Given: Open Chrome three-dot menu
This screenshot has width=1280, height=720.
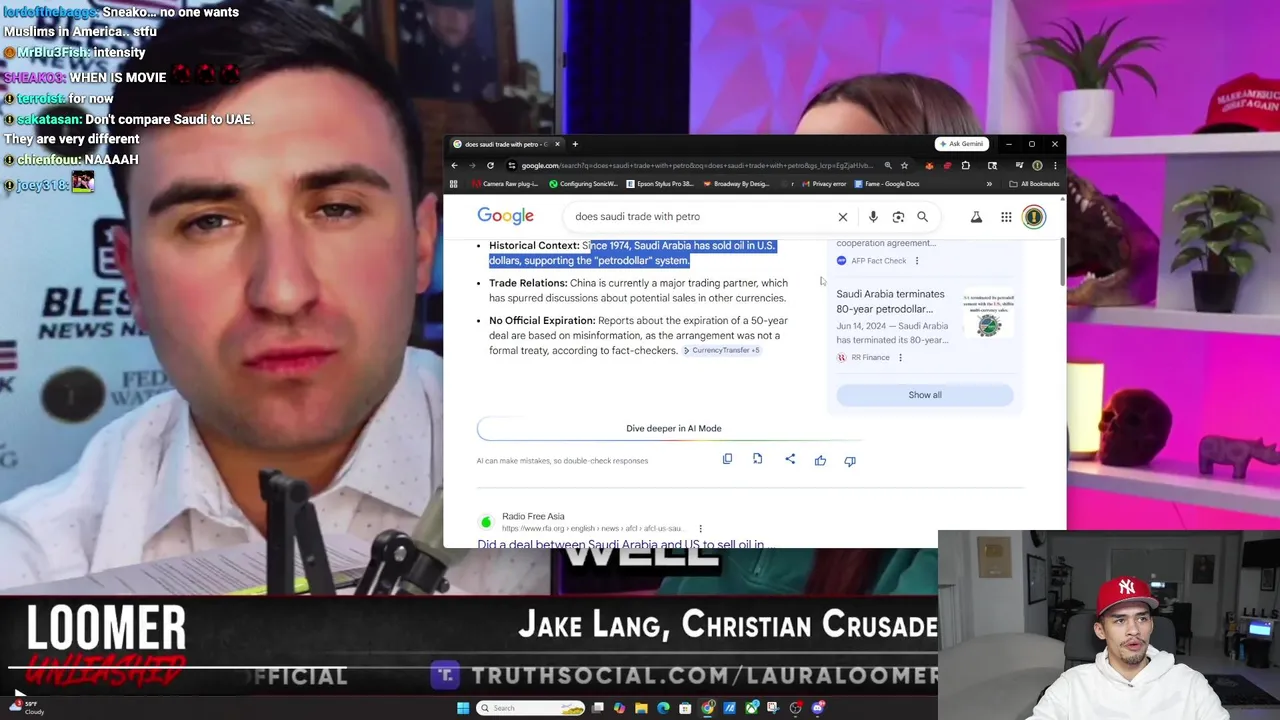Looking at the screenshot, I should click(x=1055, y=165).
